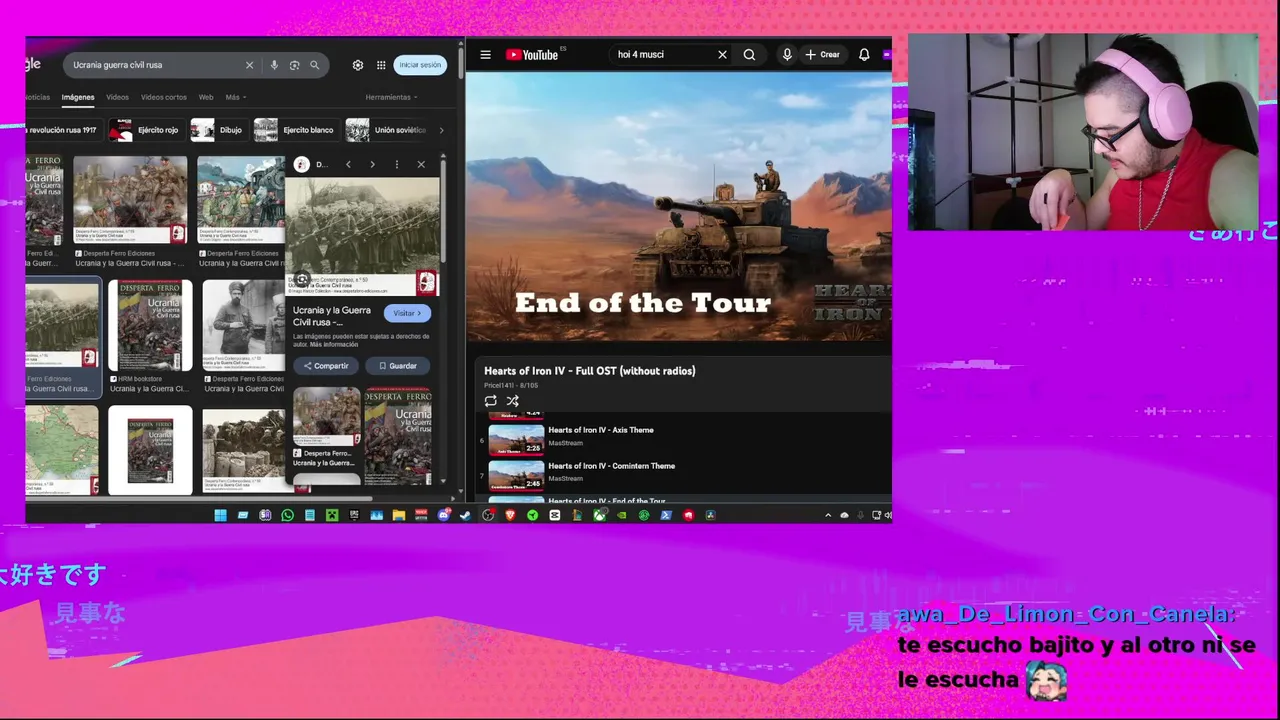Show hidden system tray icons
Image resolution: width=1280 pixels, height=720 pixels.
828,515
